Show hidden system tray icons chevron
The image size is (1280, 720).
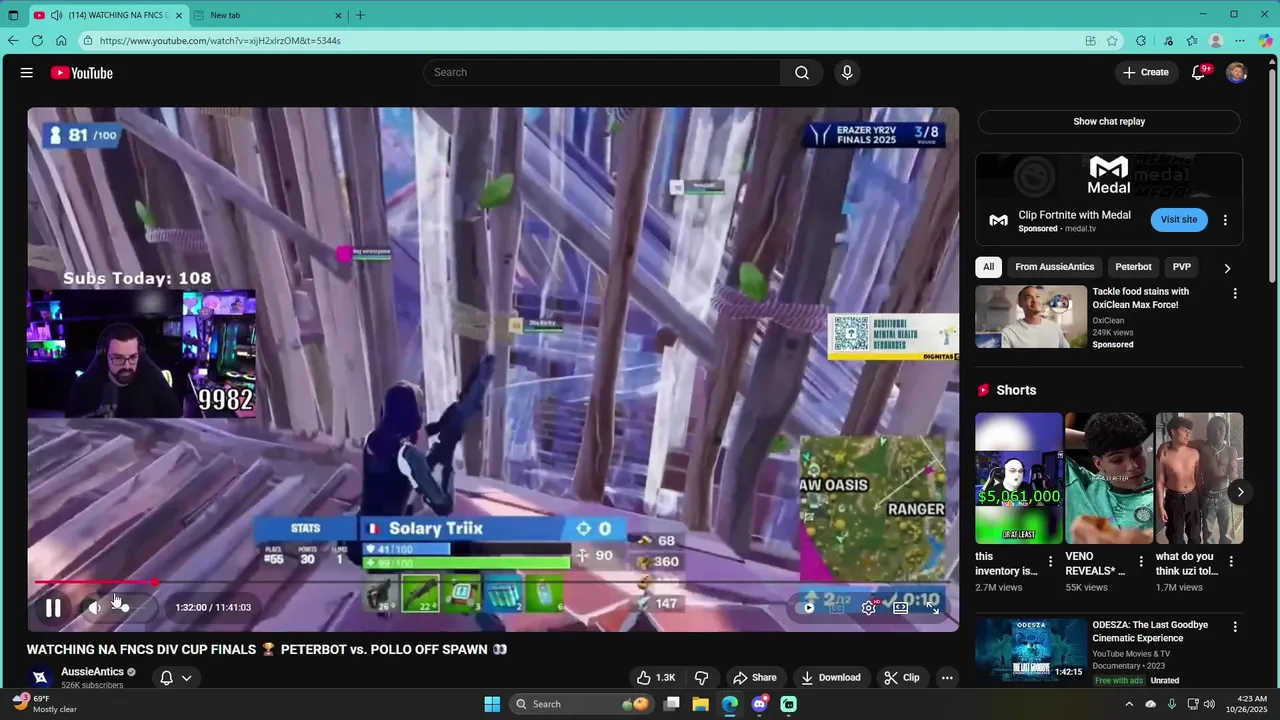click(1129, 704)
